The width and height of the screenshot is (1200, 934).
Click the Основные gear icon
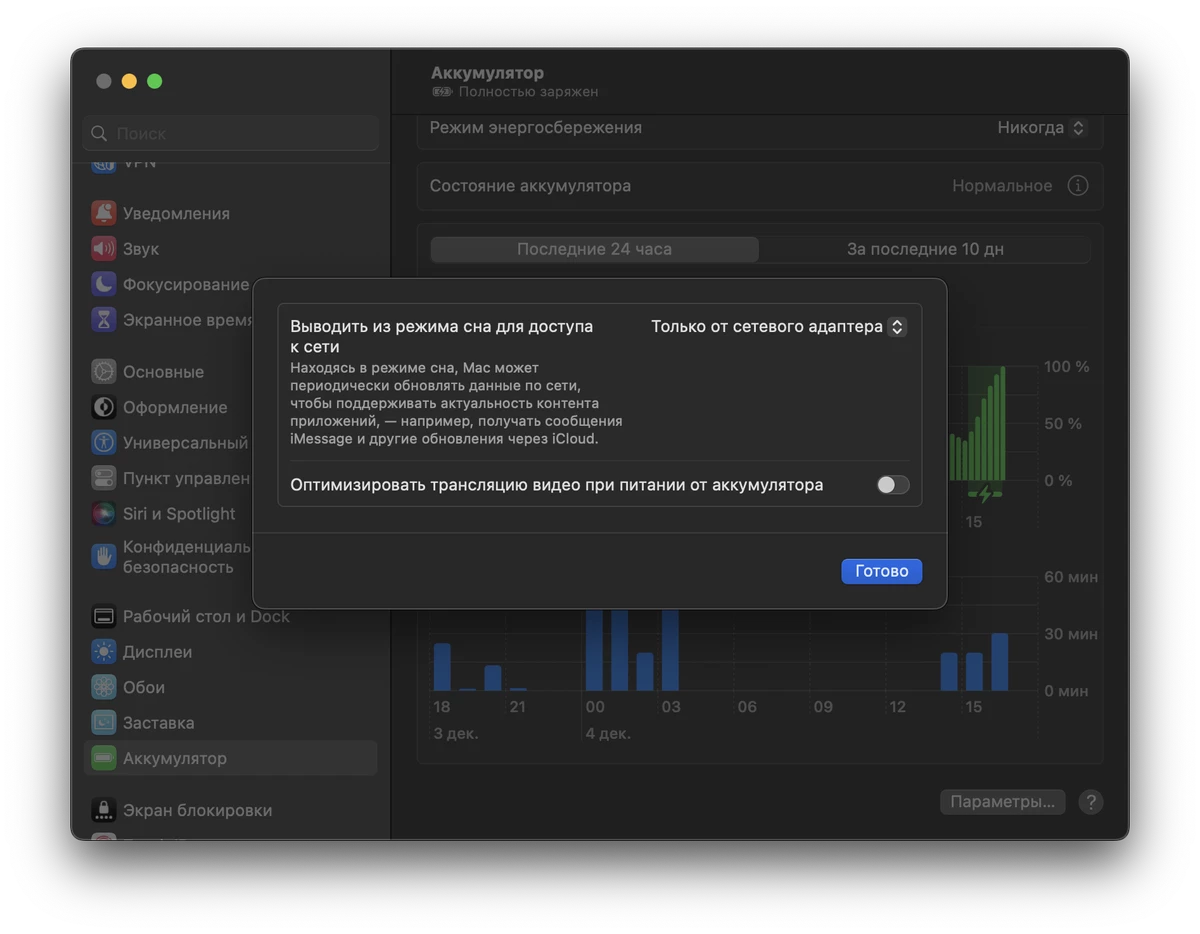click(104, 372)
